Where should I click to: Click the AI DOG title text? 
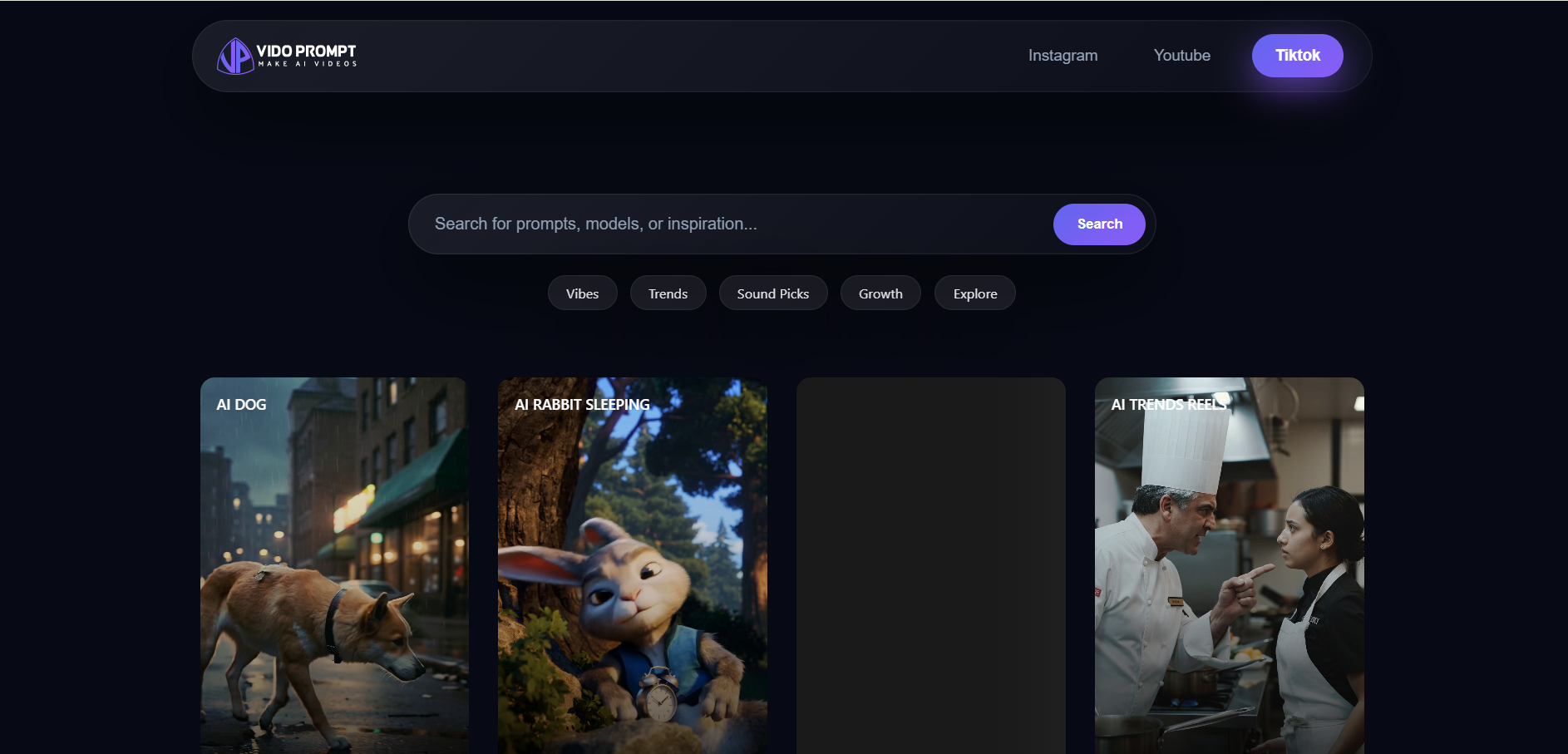[240, 404]
